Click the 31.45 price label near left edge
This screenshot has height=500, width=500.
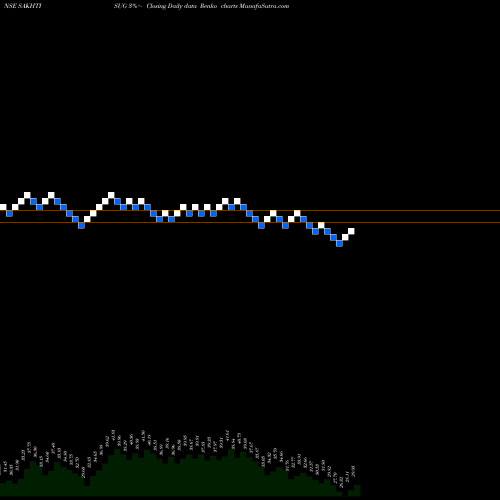[x=5, y=467]
